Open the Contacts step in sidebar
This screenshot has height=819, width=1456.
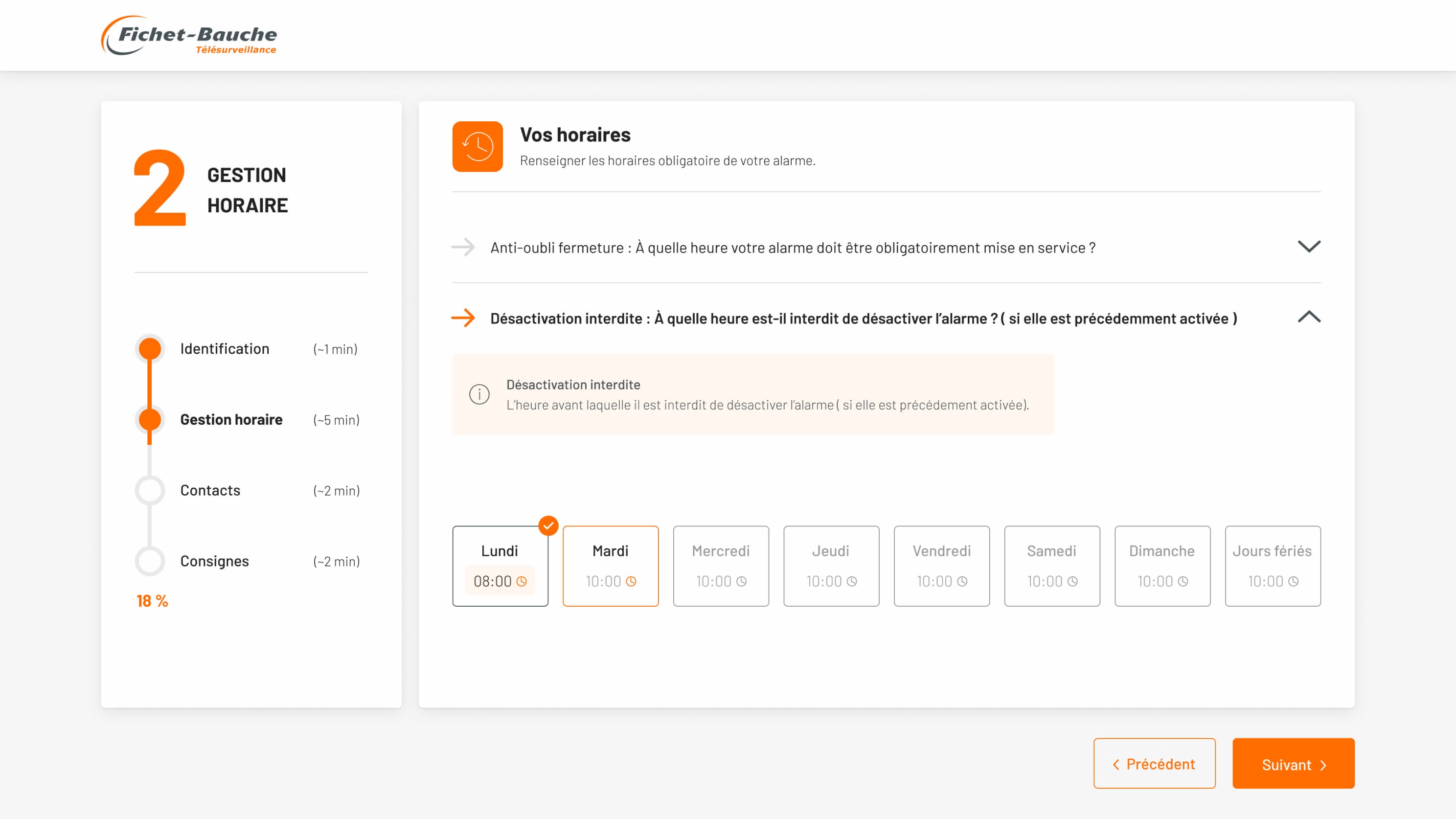coord(210,490)
